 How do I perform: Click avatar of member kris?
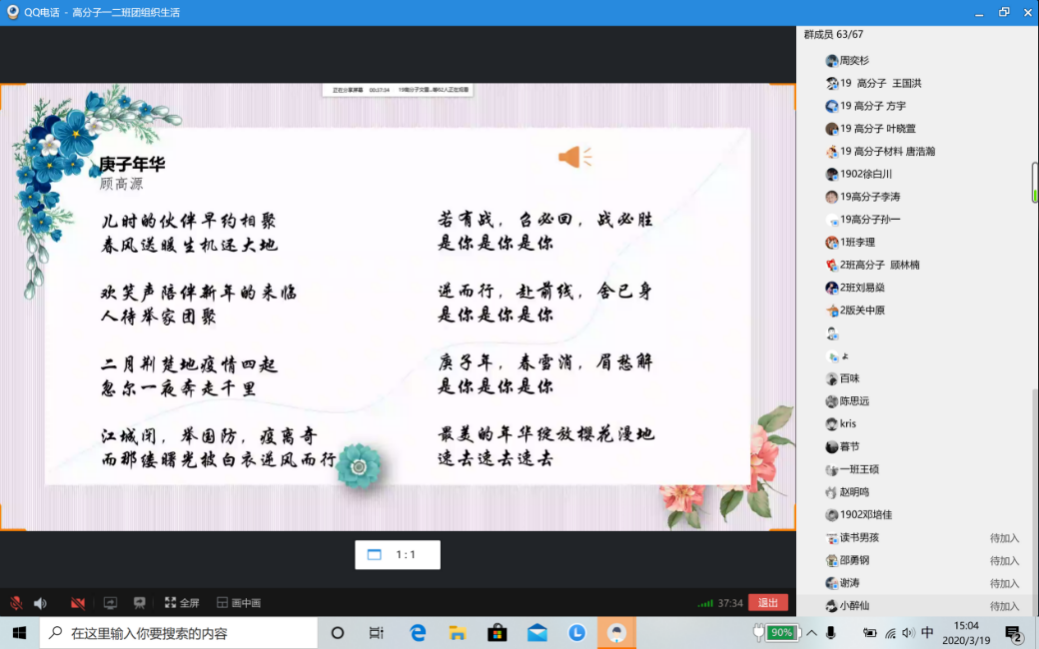[832, 424]
